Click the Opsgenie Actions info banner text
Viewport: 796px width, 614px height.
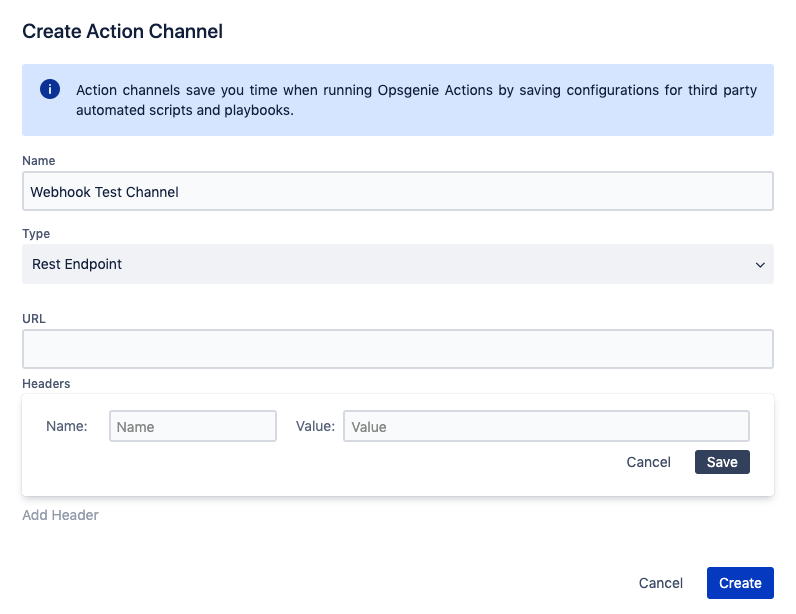coord(416,100)
